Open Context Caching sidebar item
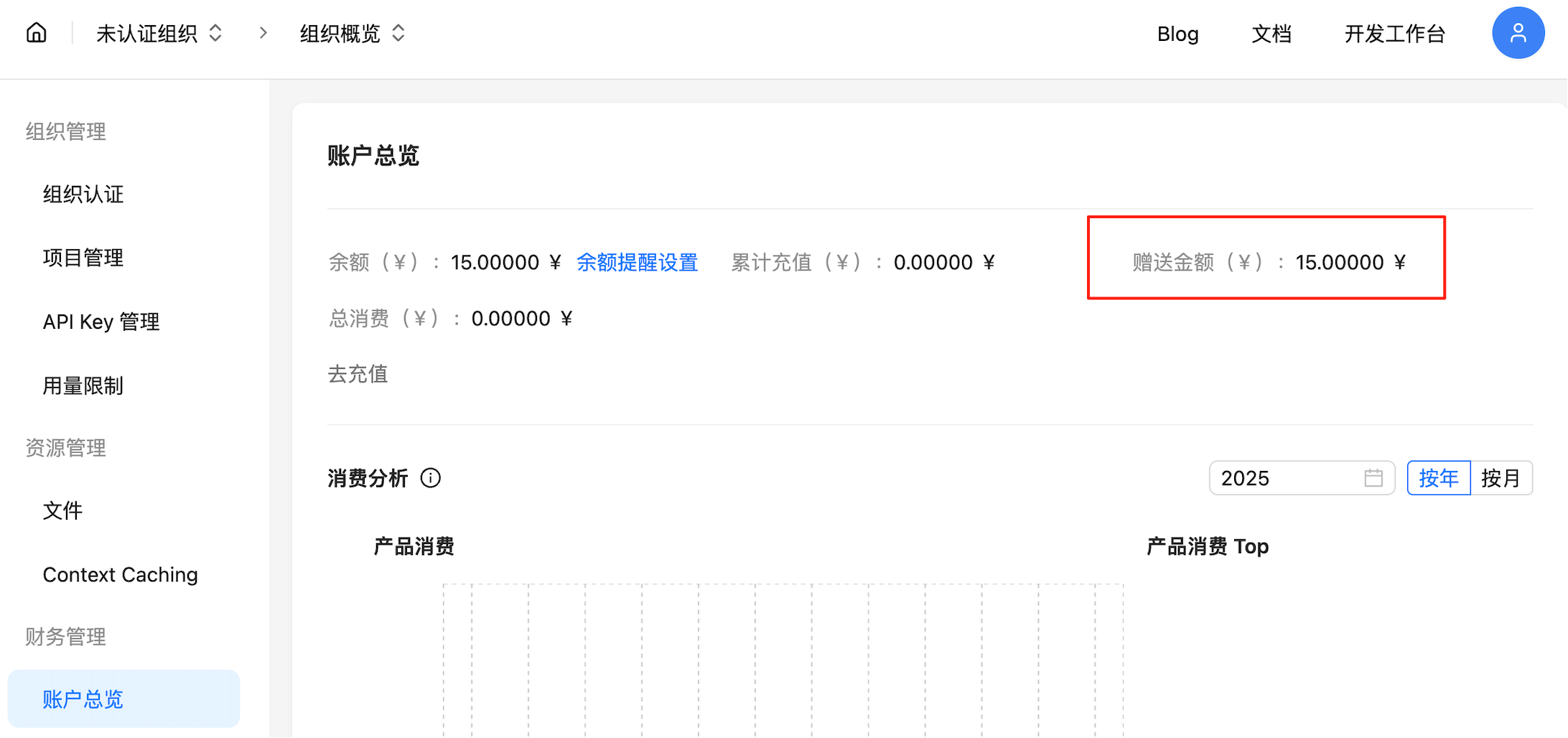Viewport: 1568px width, 738px height. pos(121,575)
